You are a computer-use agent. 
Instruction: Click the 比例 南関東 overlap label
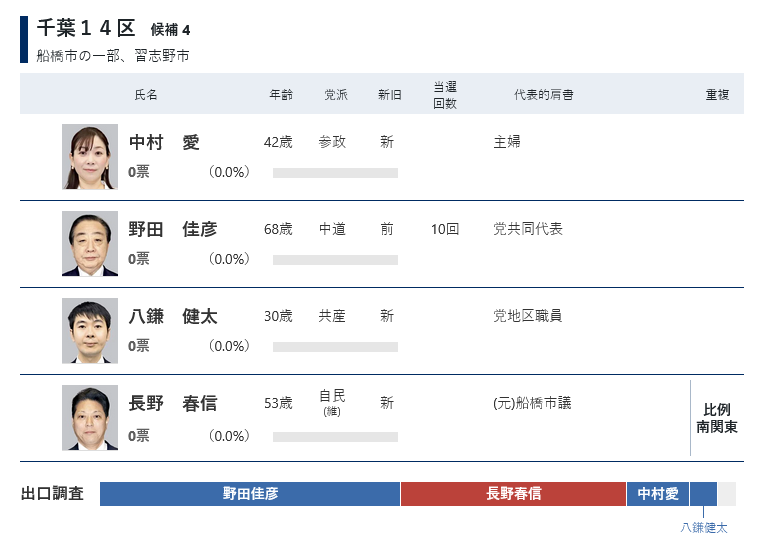pyautogui.click(x=717, y=418)
